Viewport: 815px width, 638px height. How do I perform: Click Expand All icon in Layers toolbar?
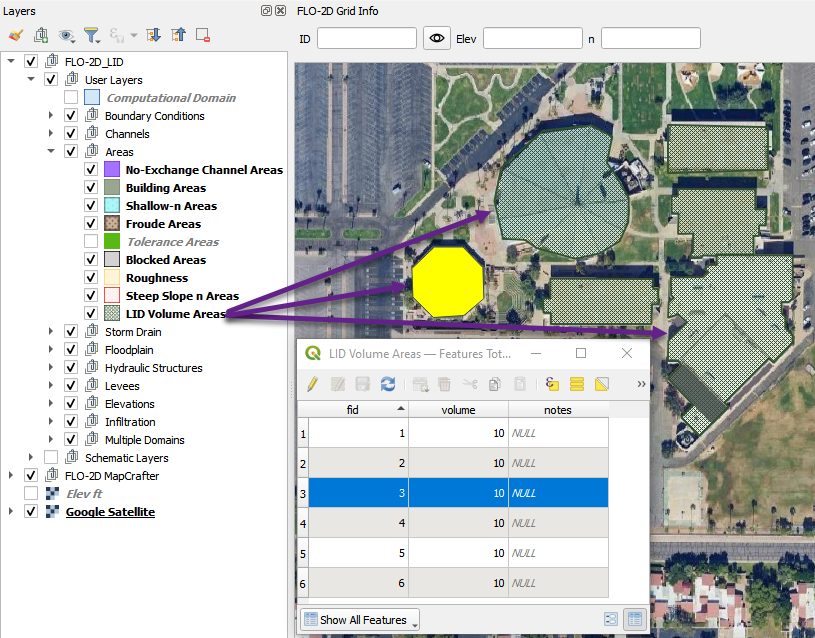click(x=153, y=35)
